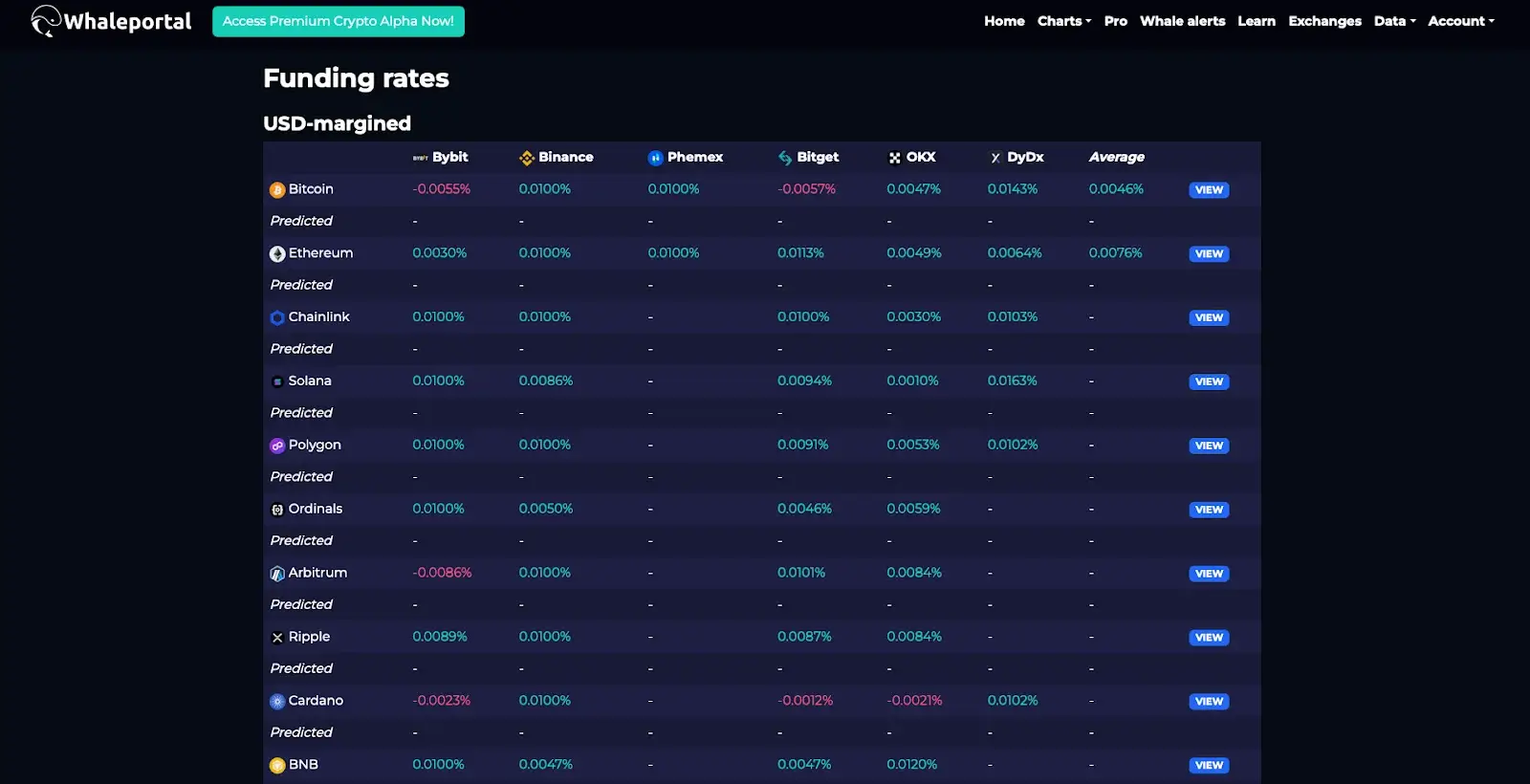1530x784 pixels.
Task: Open the Account dropdown menu
Action: click(1461, 21)
